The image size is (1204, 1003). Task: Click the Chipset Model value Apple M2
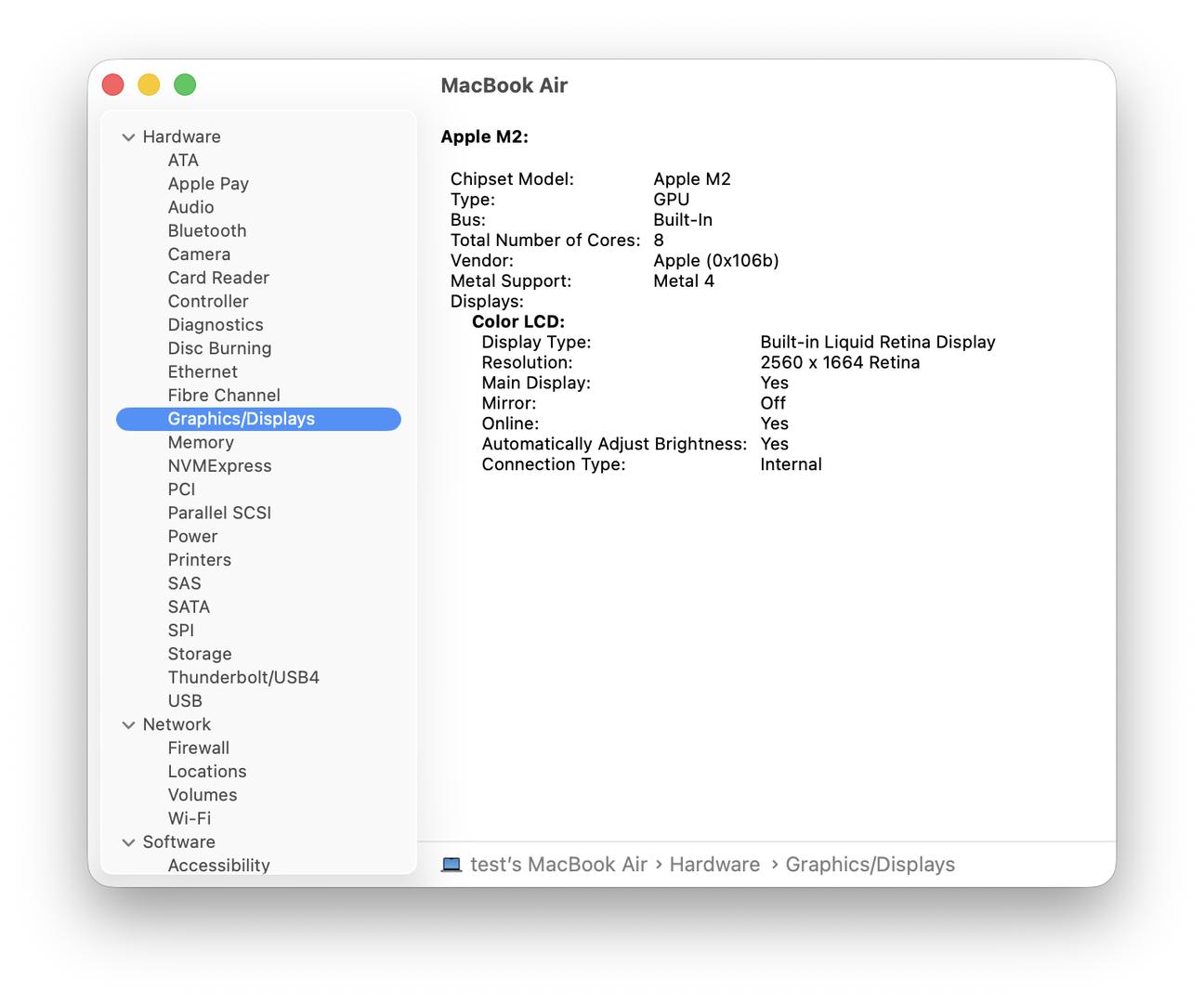coord(692,179)
